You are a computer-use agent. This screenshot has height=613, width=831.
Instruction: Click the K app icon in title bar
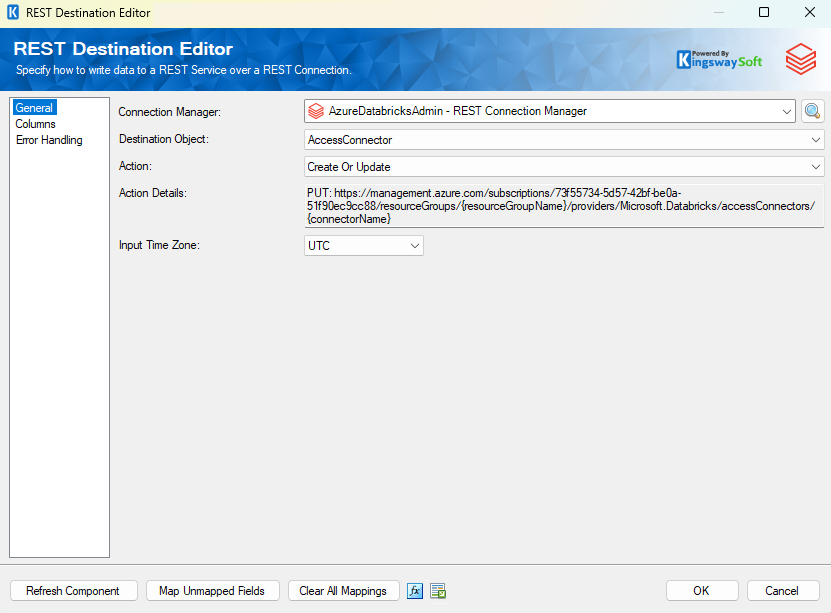[x=13, y=12]
